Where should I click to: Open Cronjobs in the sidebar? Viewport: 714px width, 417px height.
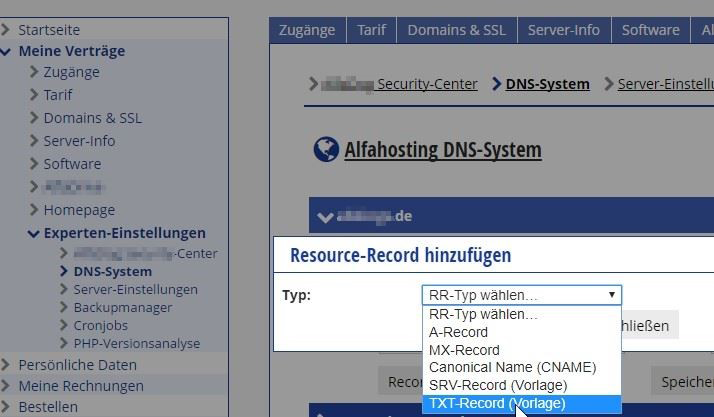click(100, 325)
